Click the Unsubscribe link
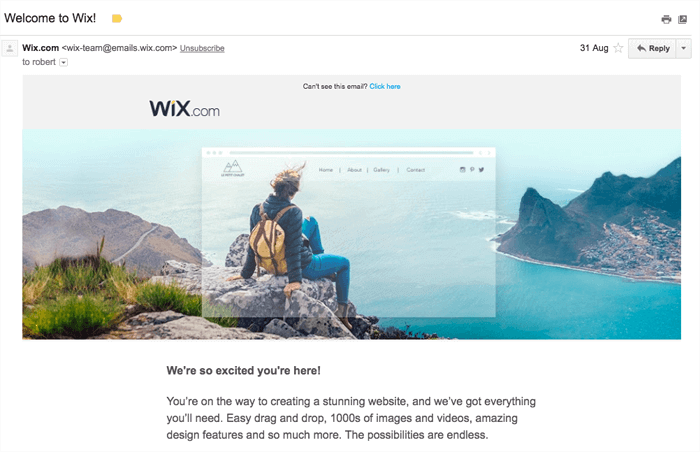The width and height of the screenshot is (700, 452). click(x=202, y=48)
